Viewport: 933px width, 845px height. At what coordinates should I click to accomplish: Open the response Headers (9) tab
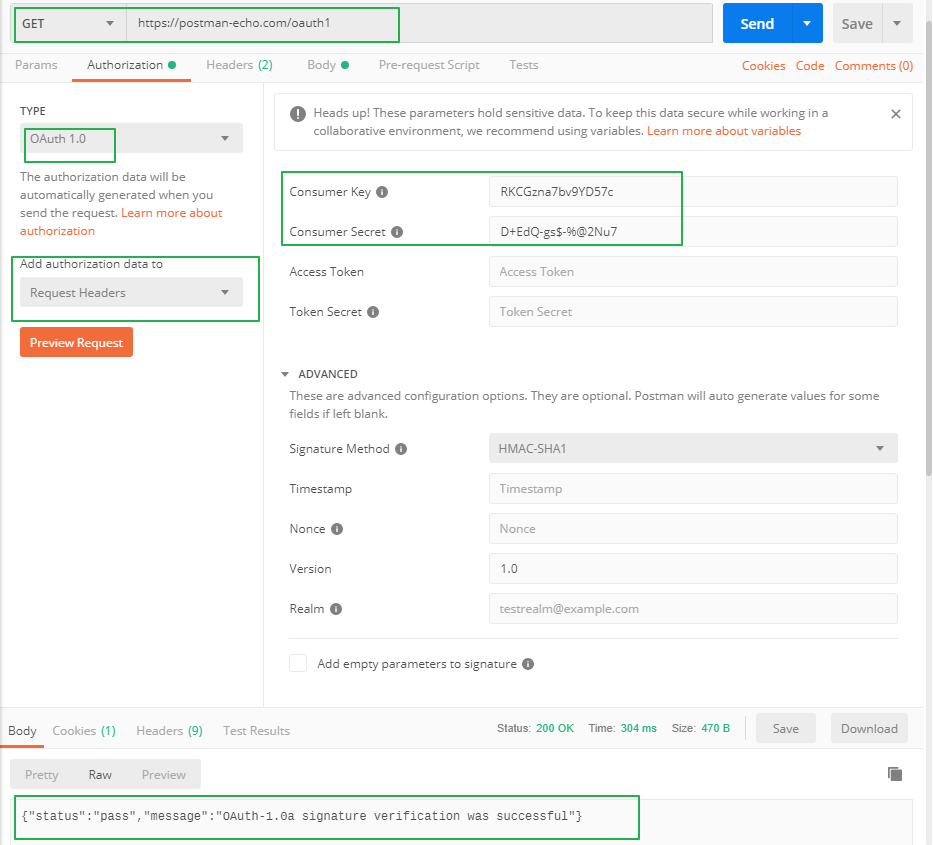point(169,731)
